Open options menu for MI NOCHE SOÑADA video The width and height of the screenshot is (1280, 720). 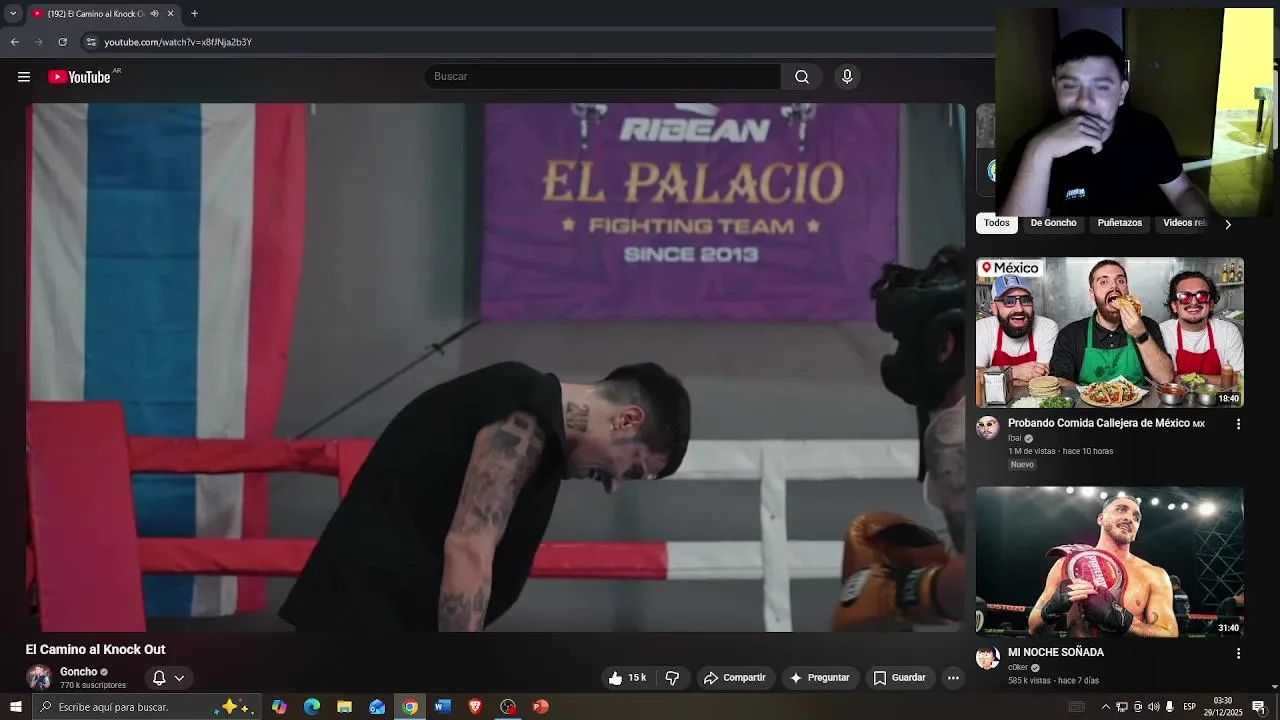(x=1238, y=653)
